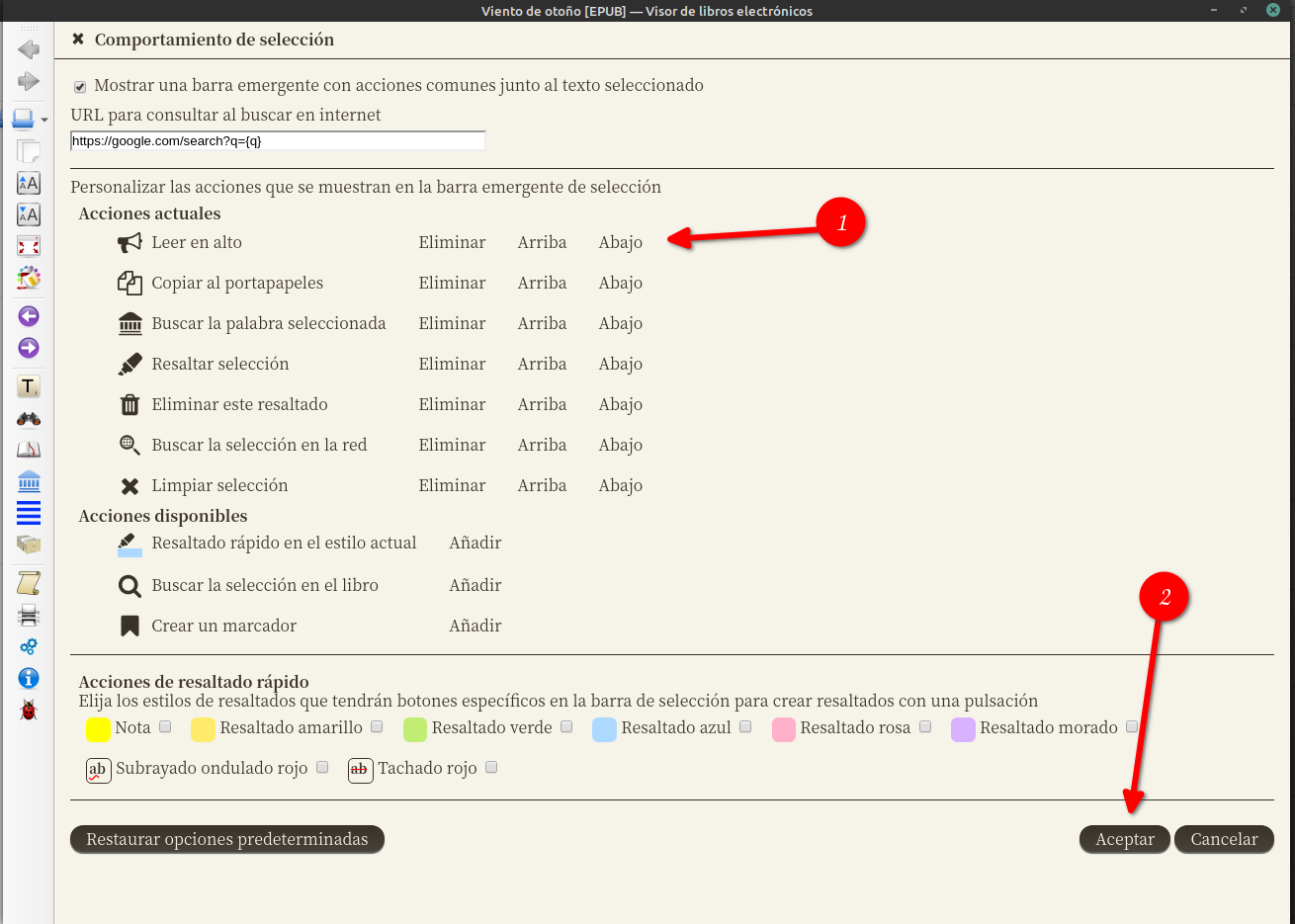Click the printer icon in the sidebar
Image resolution: width=1295 pixels, height=924 pixels.
point(29,615)
